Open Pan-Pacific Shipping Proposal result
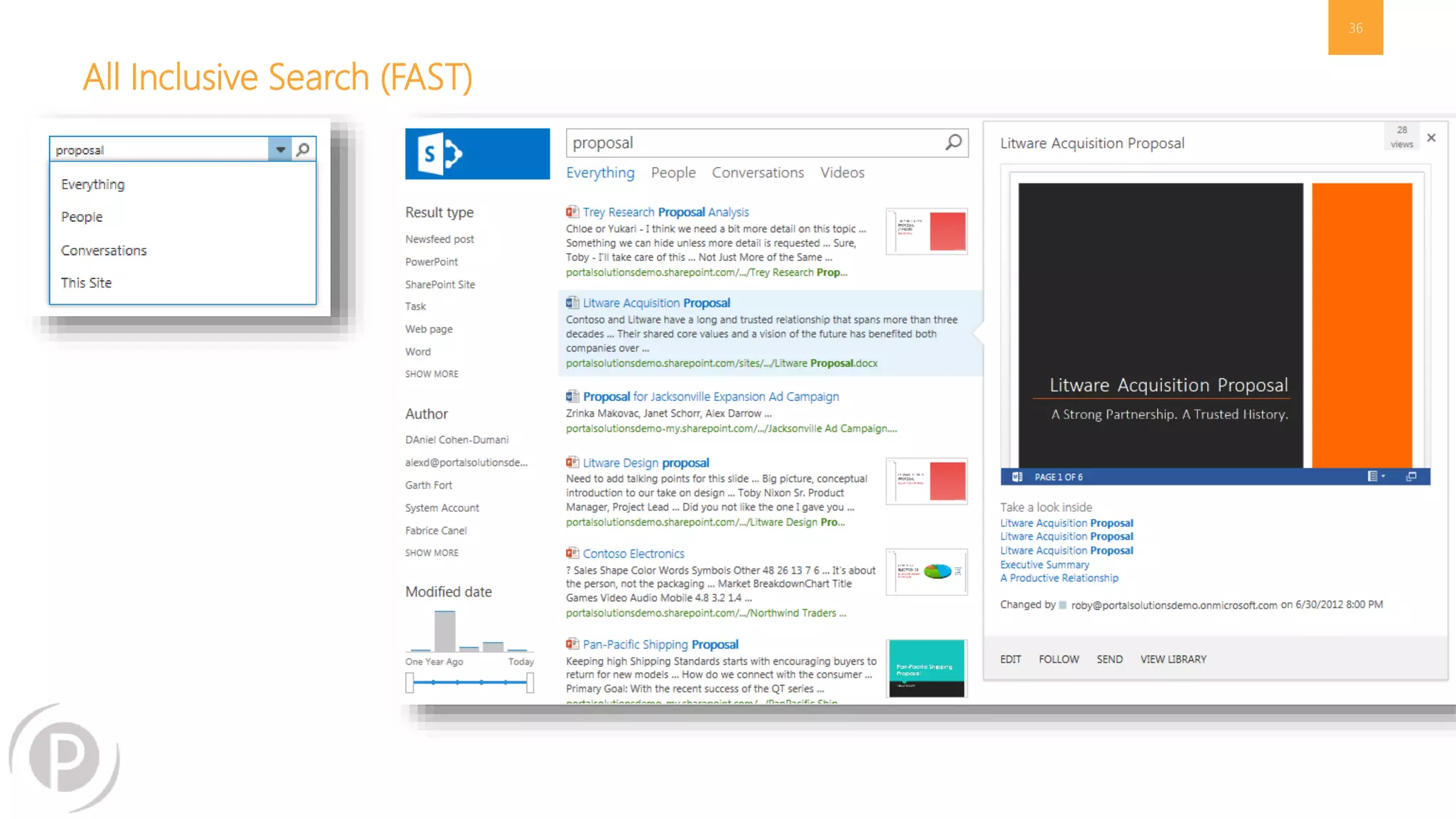 click(x=660, y=645)
